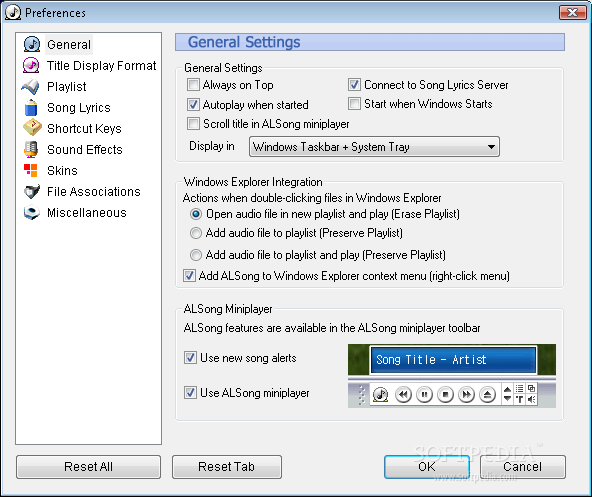592x497 pixels.
Task: Click the miniplayer down arrow
Action: click(x=507, y=399)
